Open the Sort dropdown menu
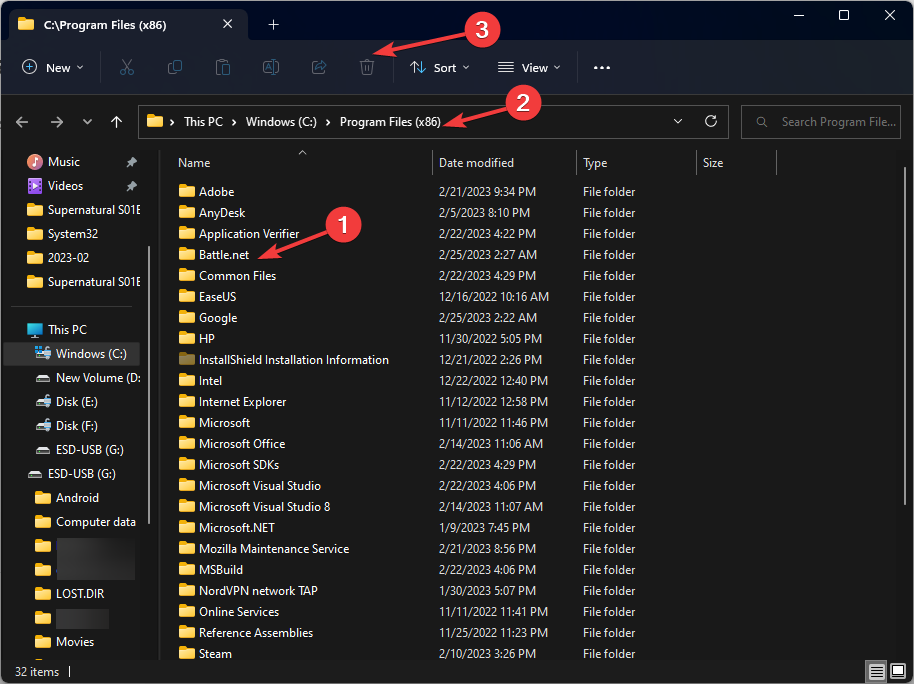The image size is (914, 684). [x=440, y=68]
